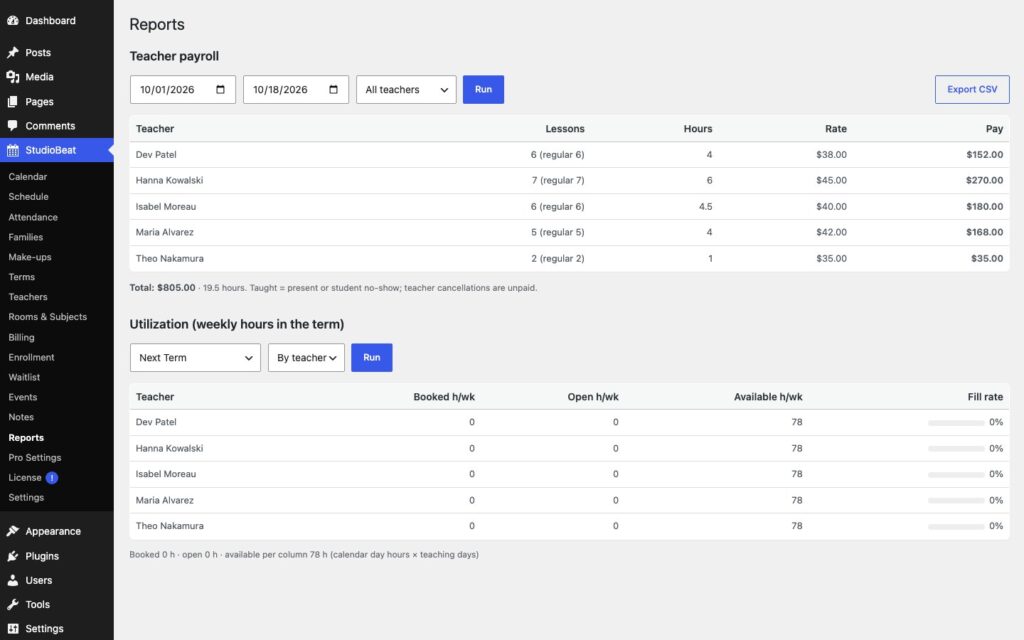1024x640 pixels.
Task: Select Events submenu item
Action: click(22, 397)
